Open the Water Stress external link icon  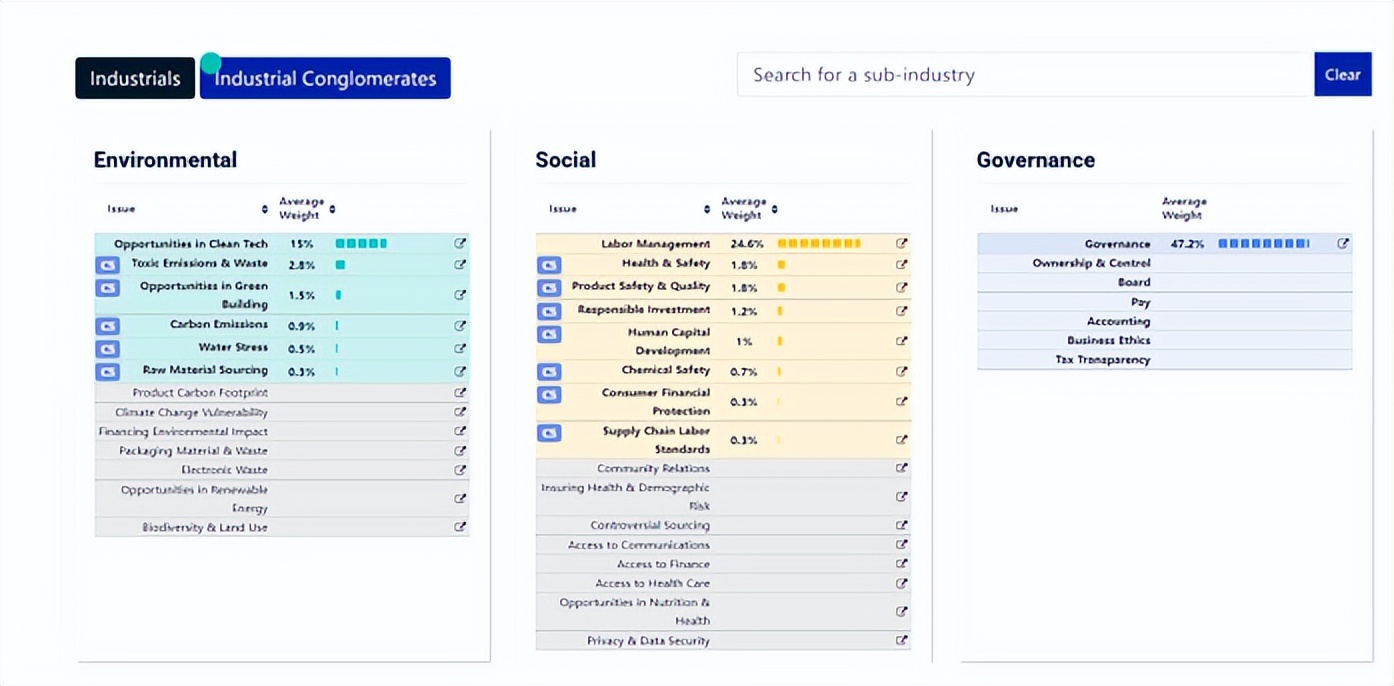click(x=460, y=349)
